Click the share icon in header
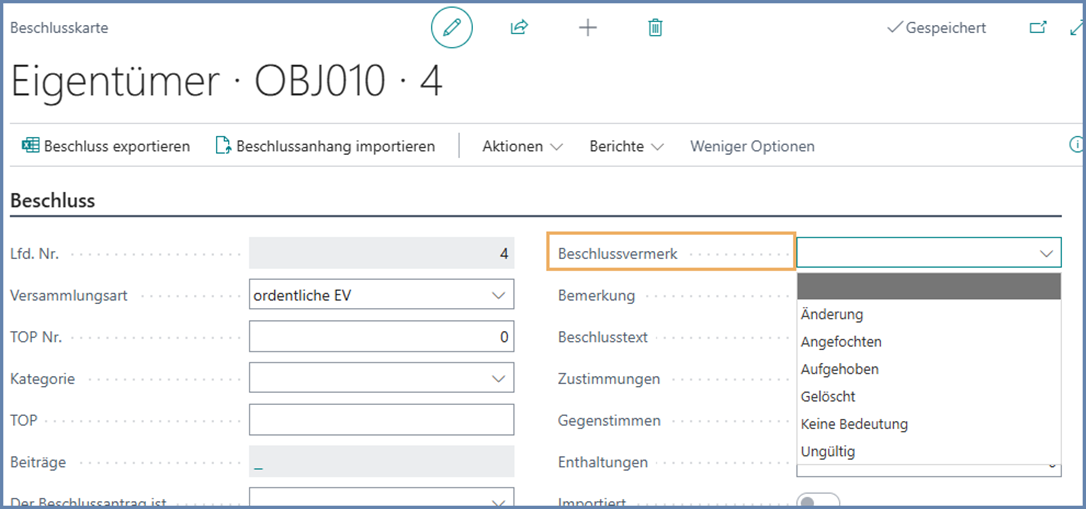 519,28
